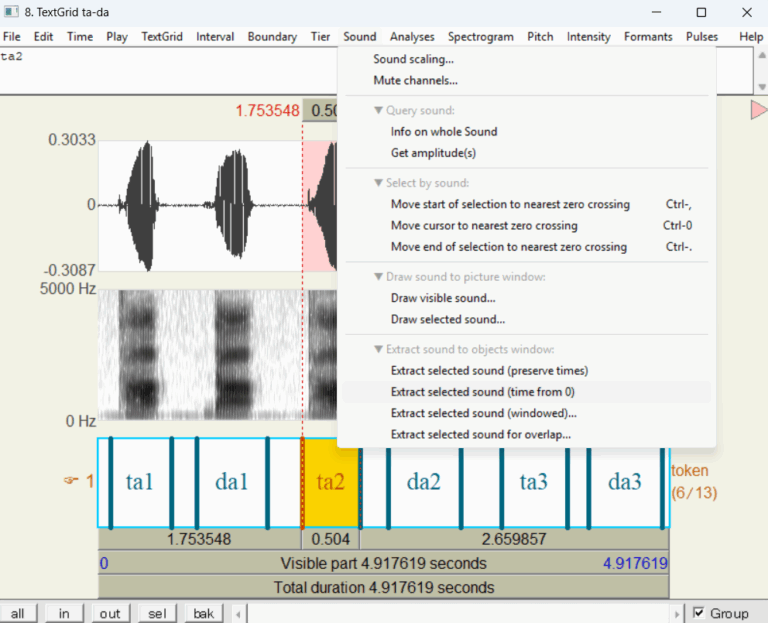Select Move cursor to nearest zero crossing
The height and width of the screenshot is (623, 768).
(x=483, y=225)
